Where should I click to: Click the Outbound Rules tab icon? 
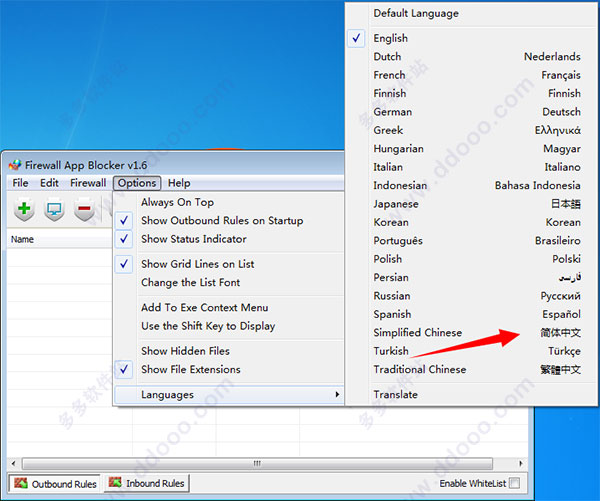pos(21,483)
